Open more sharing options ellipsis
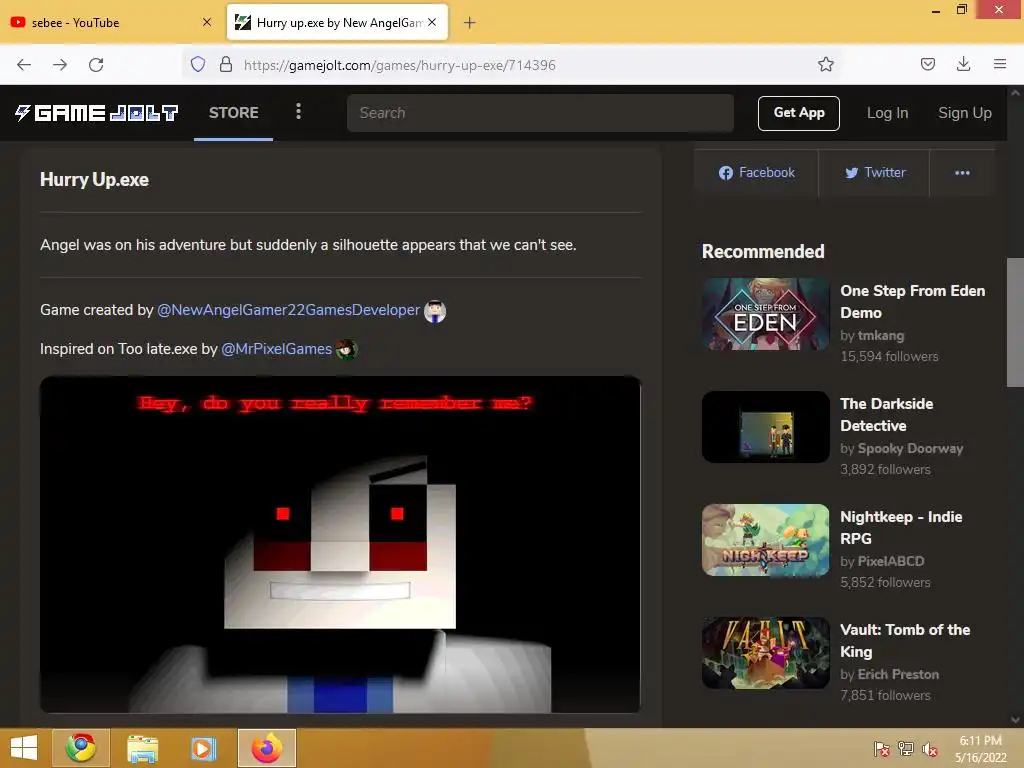 pyautogui.click(x=962, y=172)
